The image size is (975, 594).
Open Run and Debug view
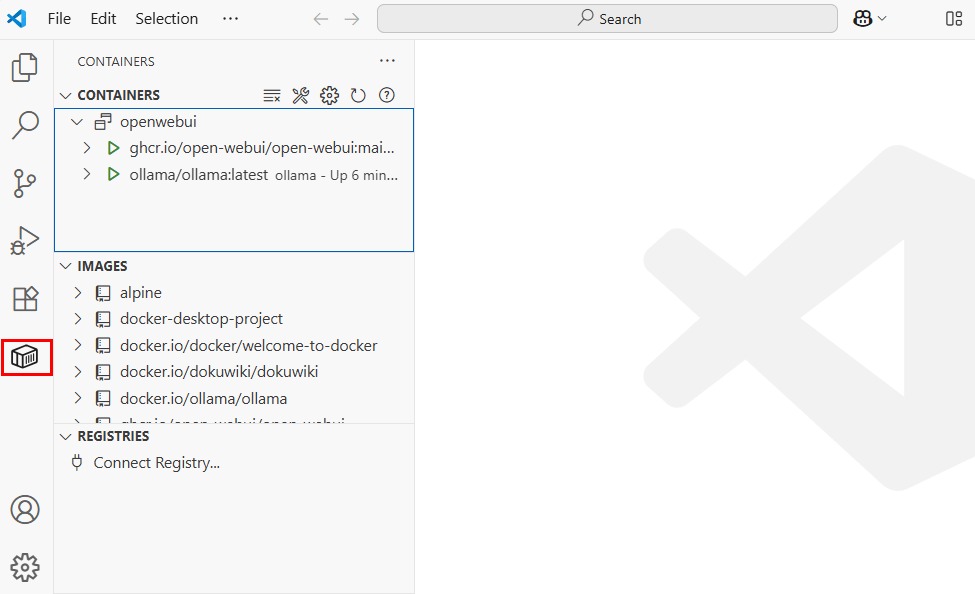click(x=25, y=241)
